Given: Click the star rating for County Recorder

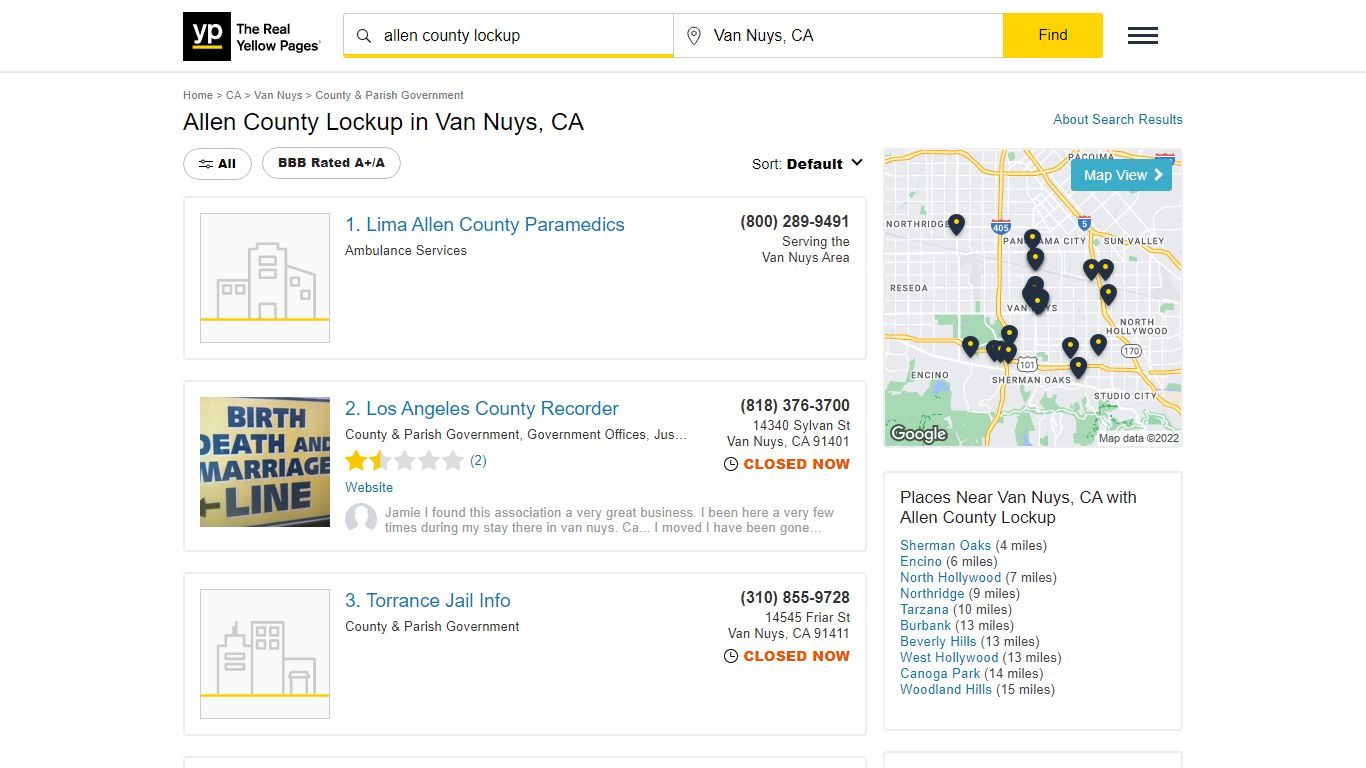Looking at the screenshot, I should (404, 461).
